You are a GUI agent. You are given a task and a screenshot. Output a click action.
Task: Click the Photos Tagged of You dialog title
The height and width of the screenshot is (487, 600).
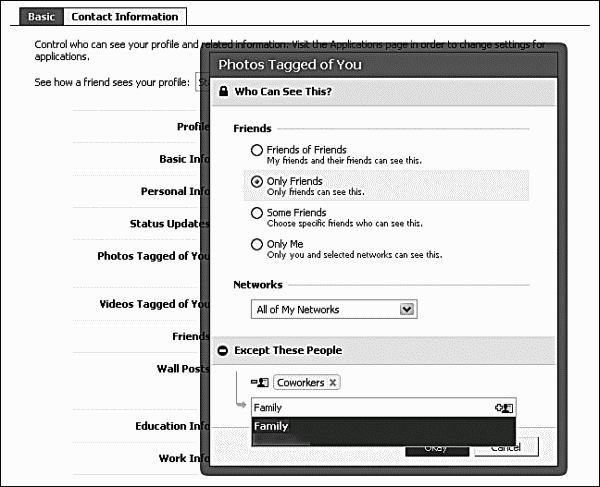(x=290, y=65)
